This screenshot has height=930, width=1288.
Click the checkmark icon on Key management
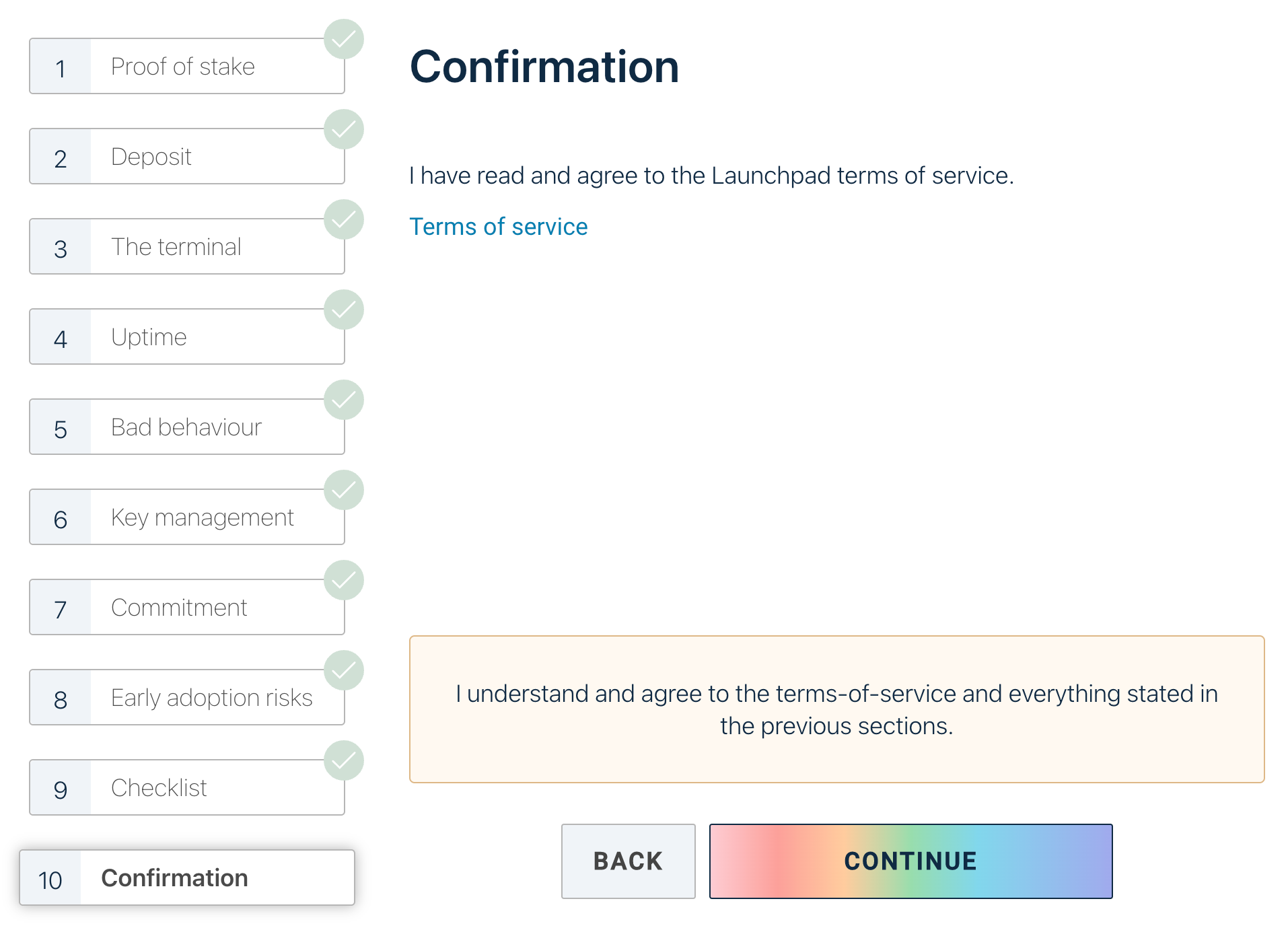[344, 490]
